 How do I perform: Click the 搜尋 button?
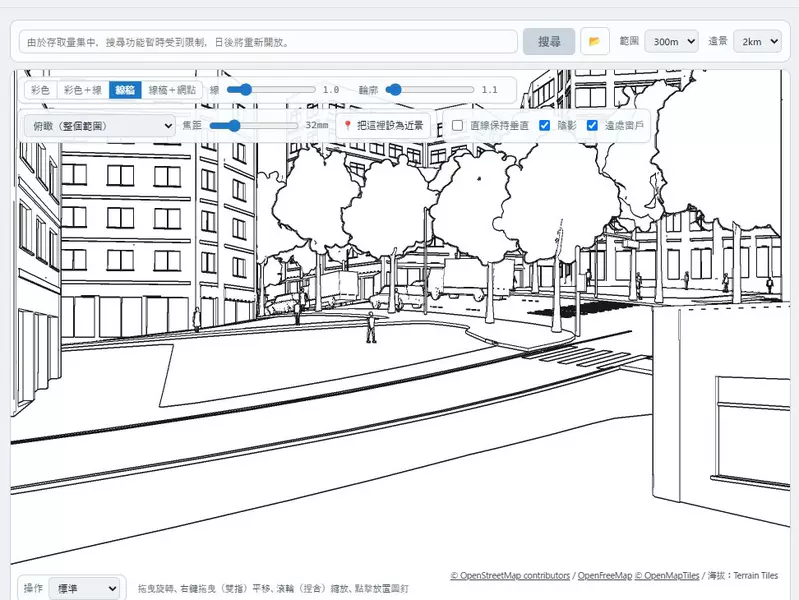tap(549, 41)
